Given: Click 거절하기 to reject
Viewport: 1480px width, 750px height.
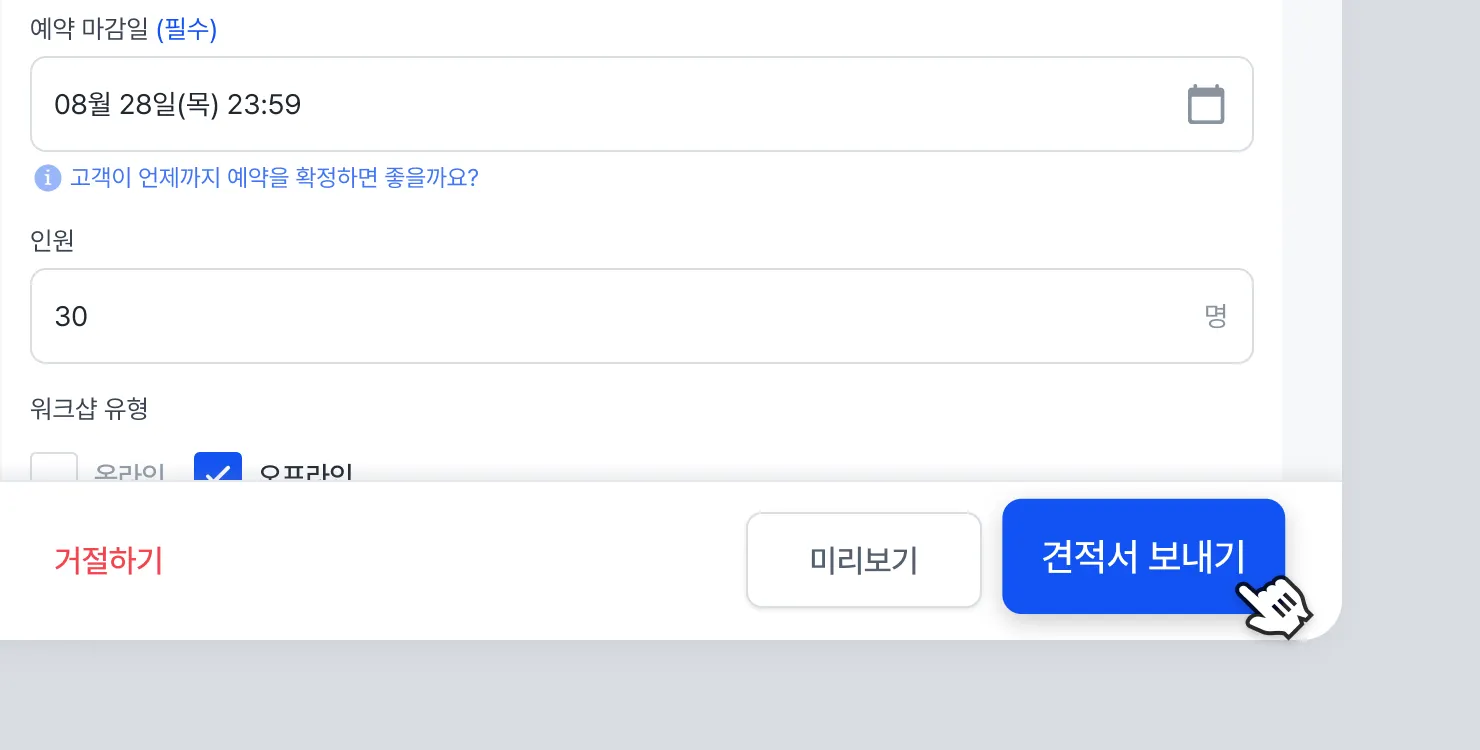Looking at the screenshot, I should (x=108, y=560).
